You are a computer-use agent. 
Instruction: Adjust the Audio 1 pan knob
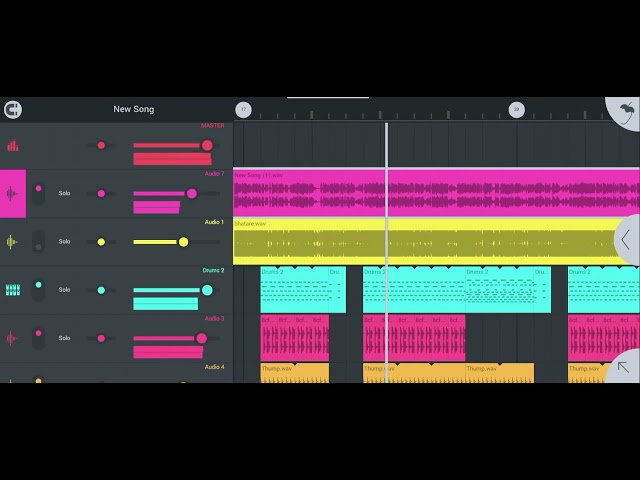pyautogui.click(x=101, y=242)
